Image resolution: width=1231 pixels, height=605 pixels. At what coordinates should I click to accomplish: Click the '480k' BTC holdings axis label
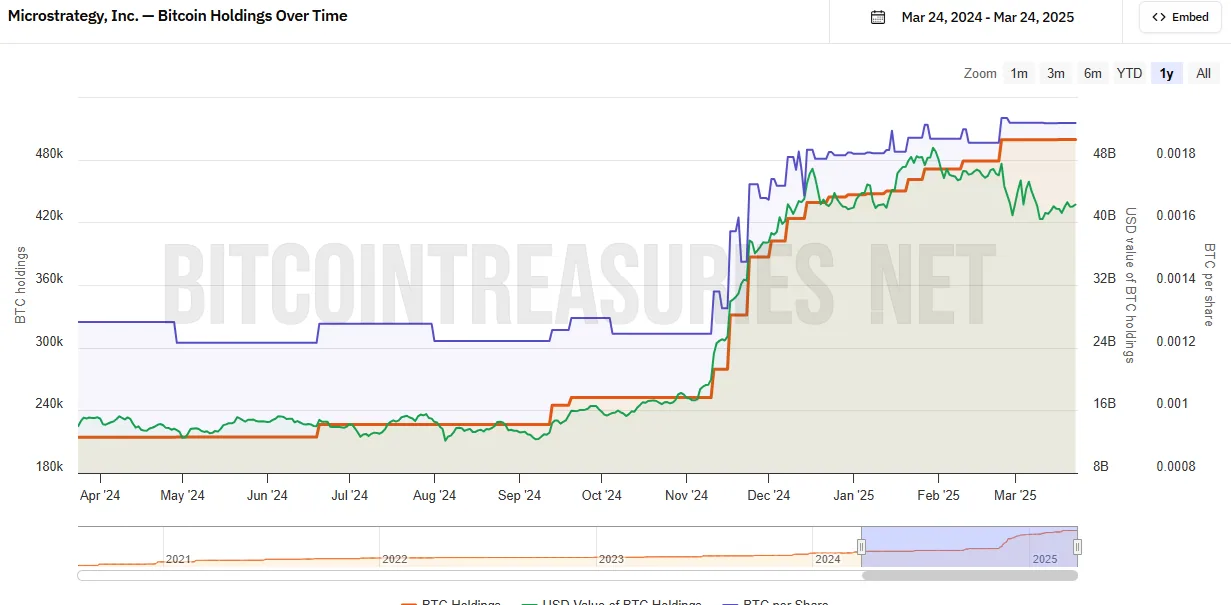(x=51, y=154)
